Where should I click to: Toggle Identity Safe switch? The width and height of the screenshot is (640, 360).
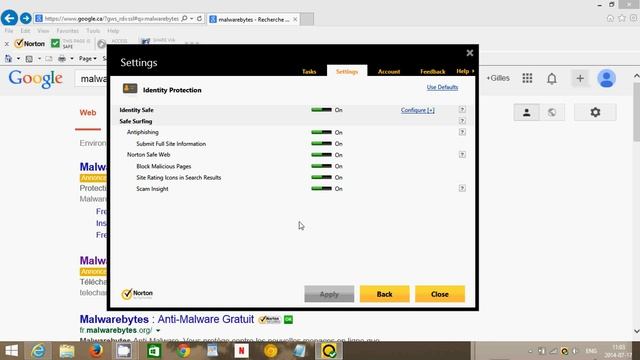321,110
